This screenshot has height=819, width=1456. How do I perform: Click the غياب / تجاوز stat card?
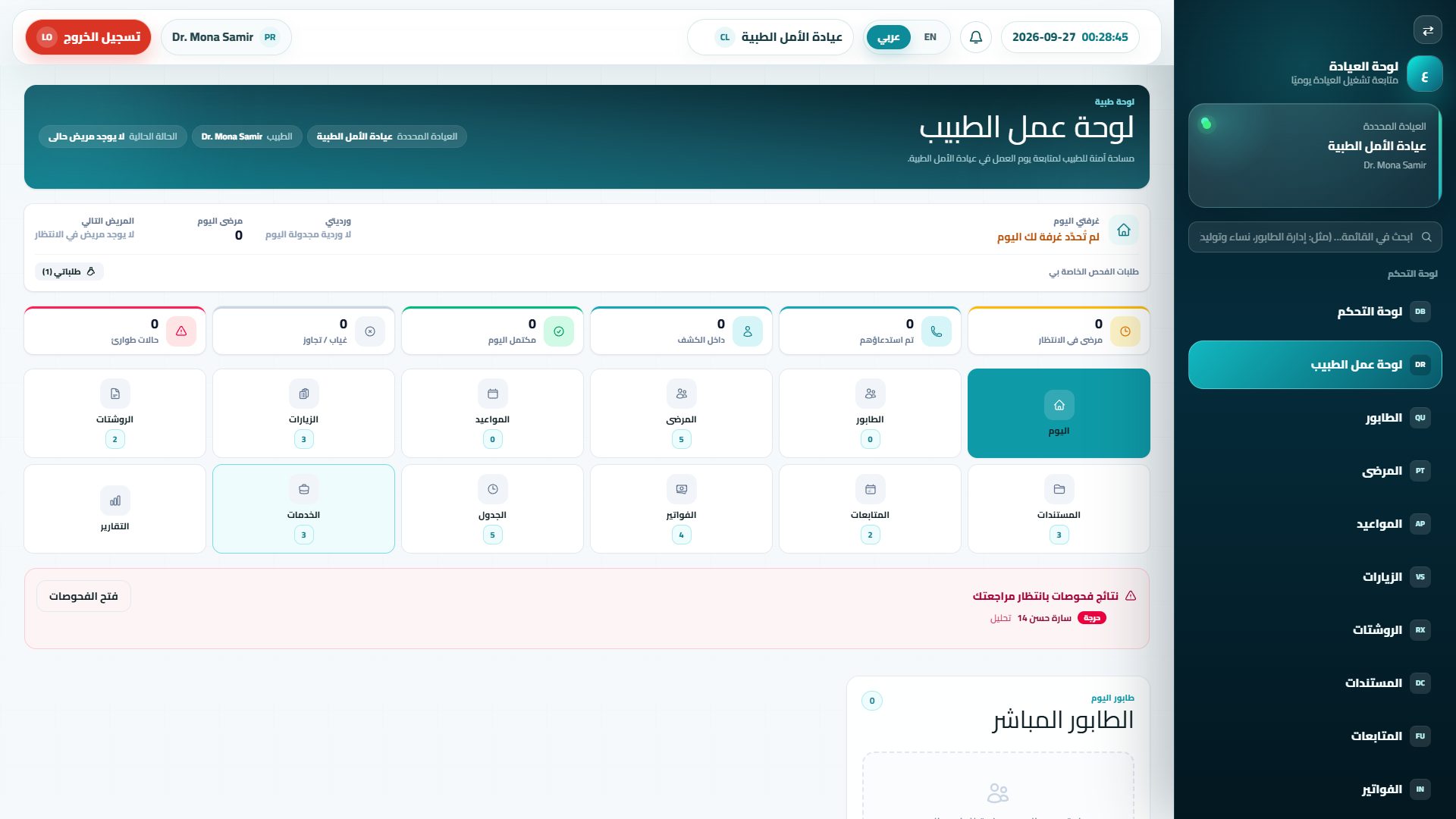click(x=303, y=331)
